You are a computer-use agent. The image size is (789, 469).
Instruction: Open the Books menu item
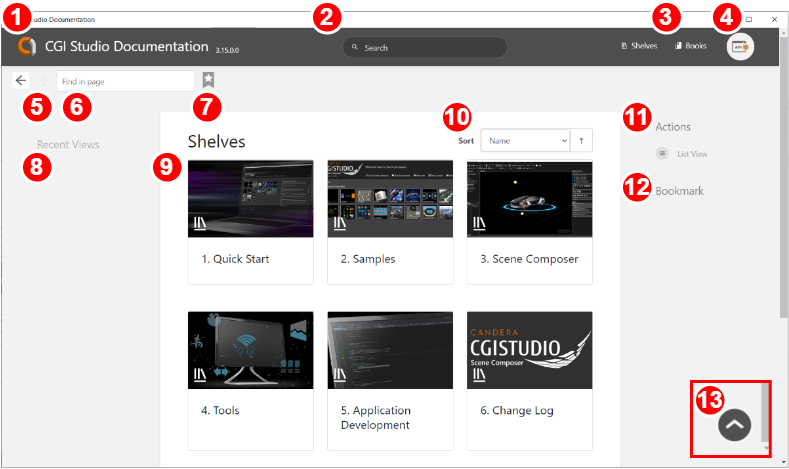tap(690, 46)
